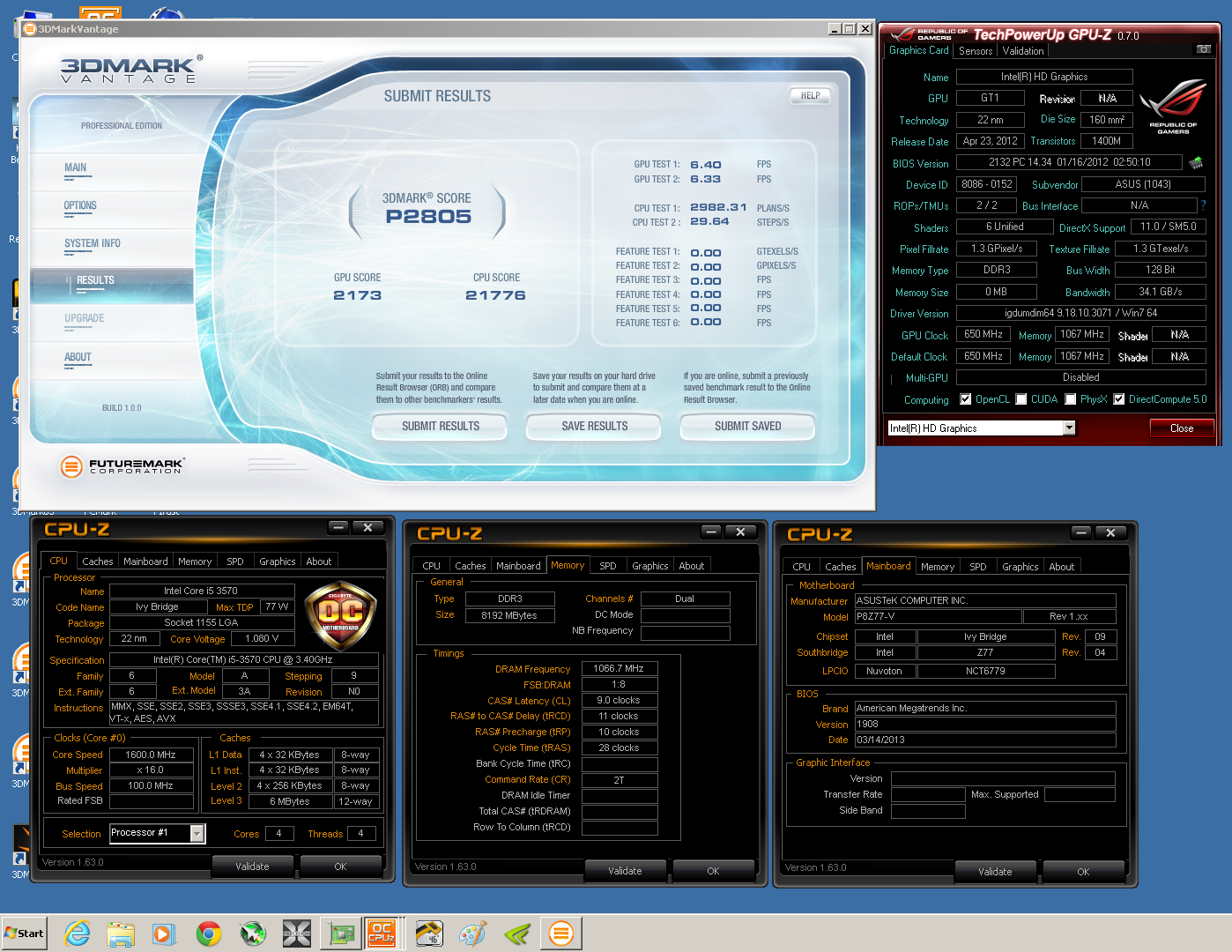Click the ROG emblem in GPU-Z title bar
The width and height of the screenshot is (1232, 952).
click(902, 35)
